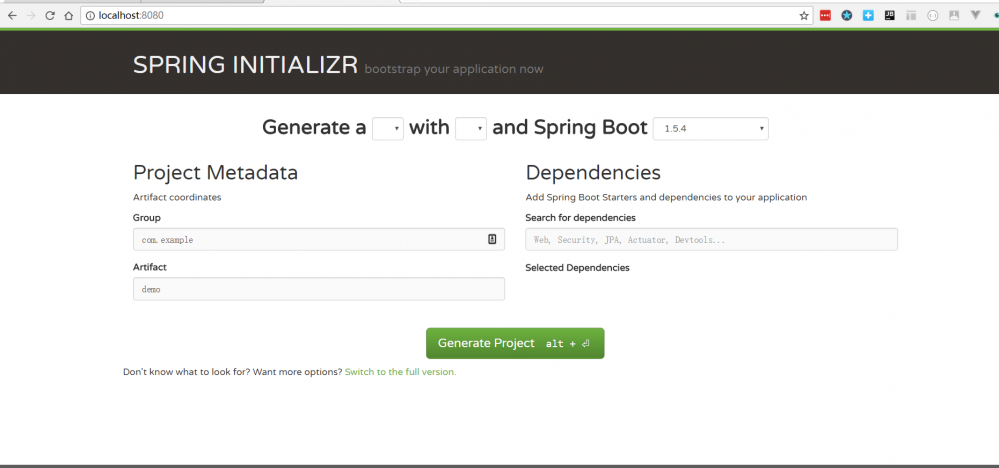Click 'bootstrap your application now' tagline
Screen dimensions: 999x468
pos(454,69)
